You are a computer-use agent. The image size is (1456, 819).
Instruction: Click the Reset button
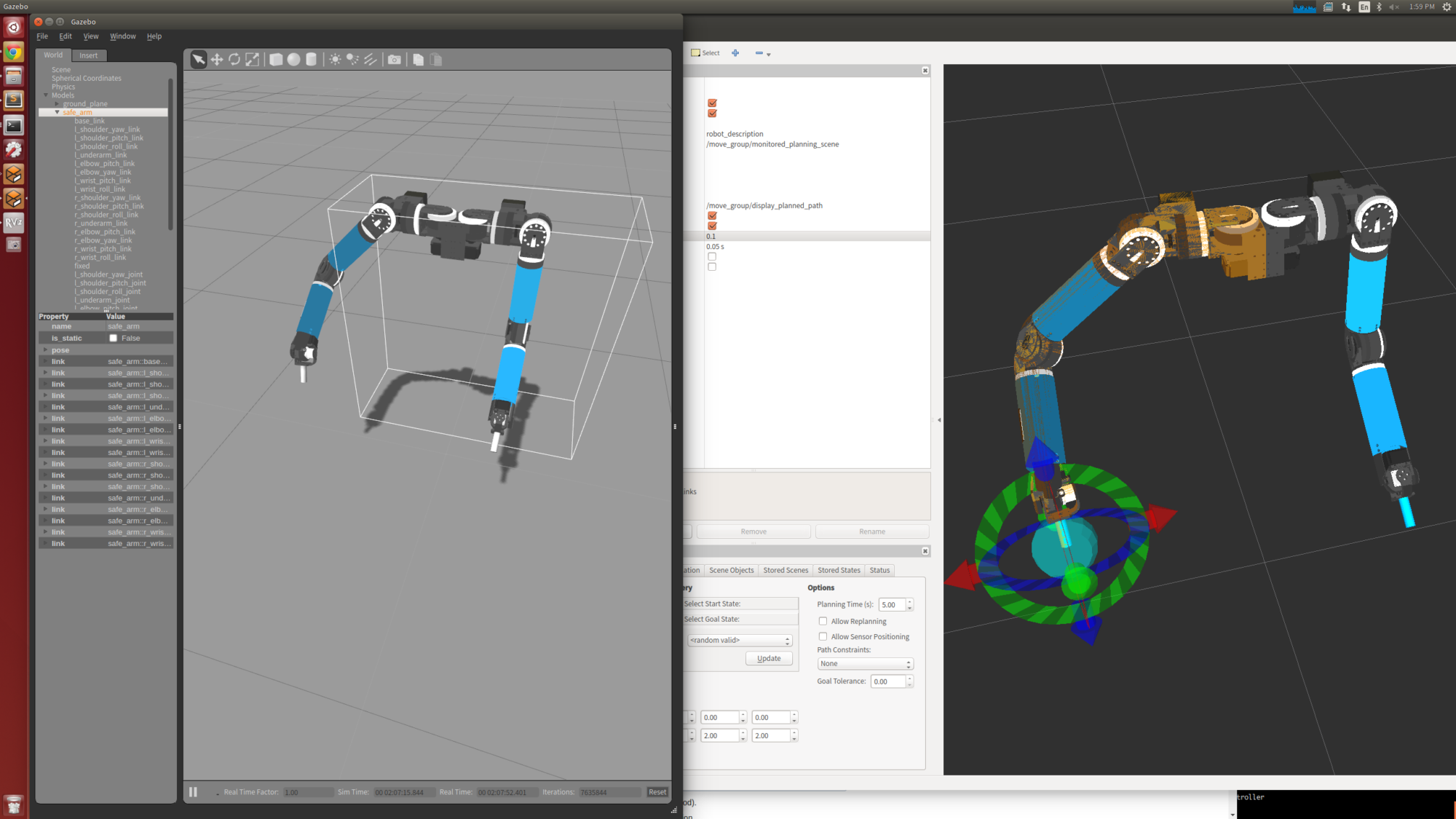coord(657,792)
